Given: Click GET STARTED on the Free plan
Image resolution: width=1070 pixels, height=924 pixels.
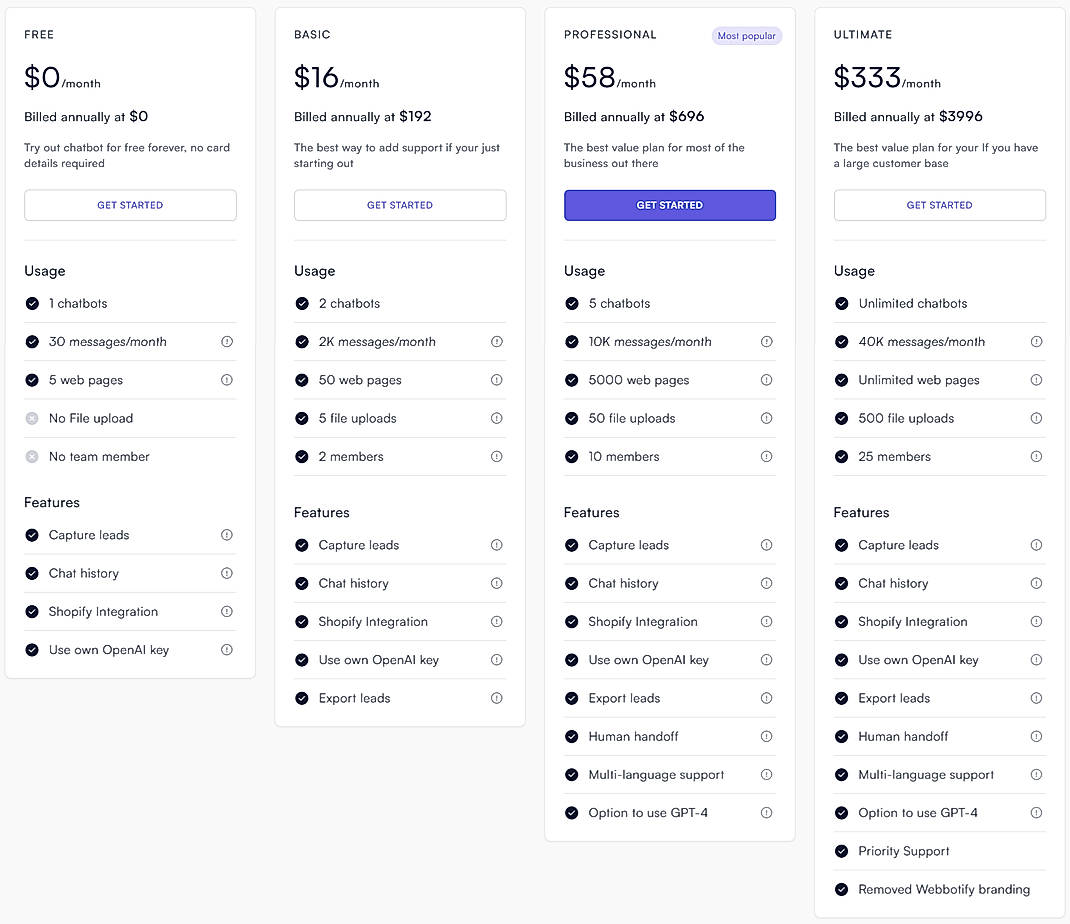Looking at the screenshot, I should coord(129,205).
